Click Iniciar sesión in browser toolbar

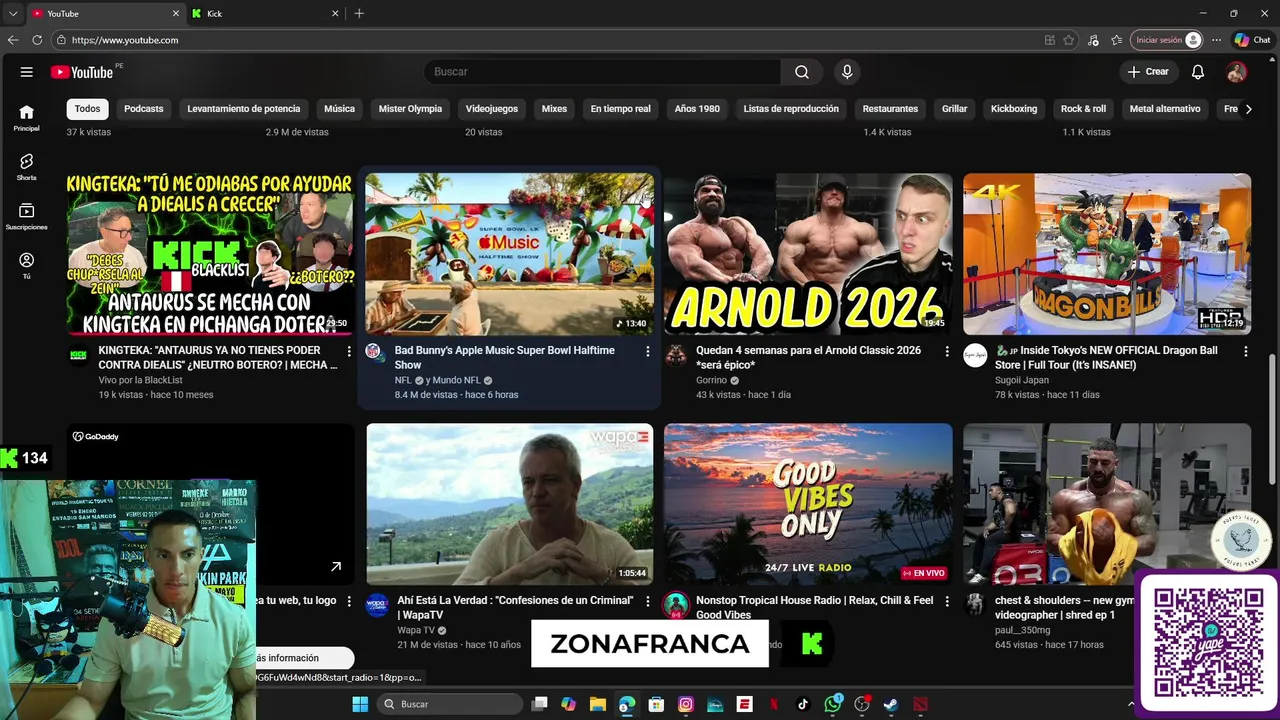click(x=1166, y=40)
